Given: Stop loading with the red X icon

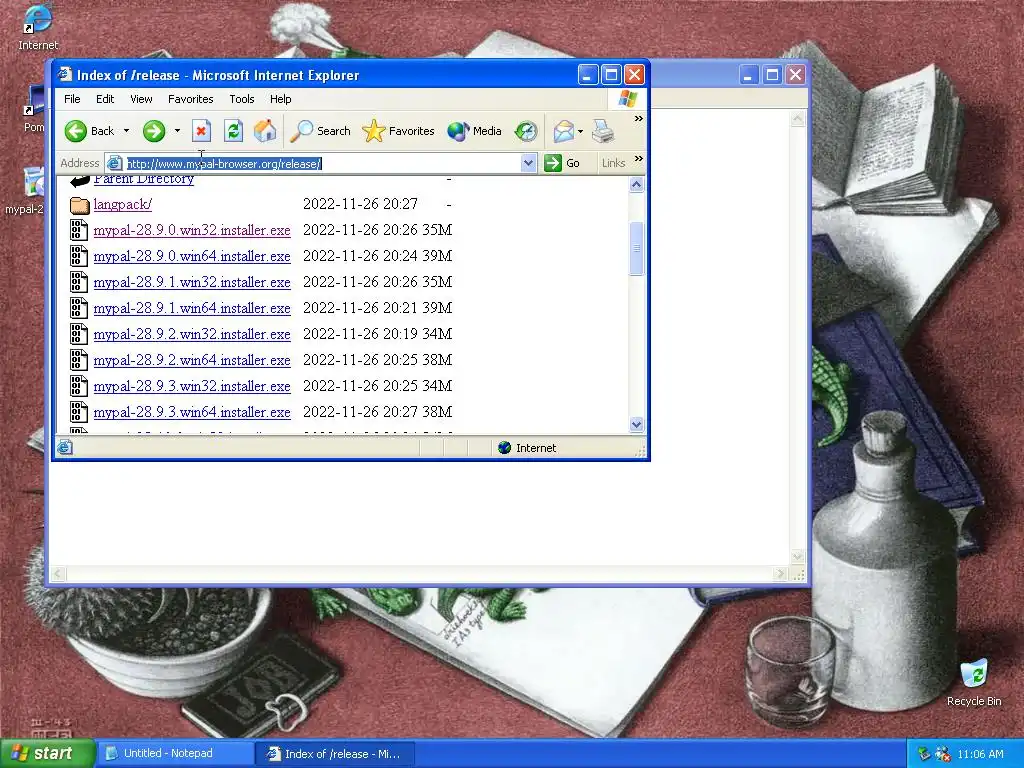Looking at the screenshot, I should [201, 131].
